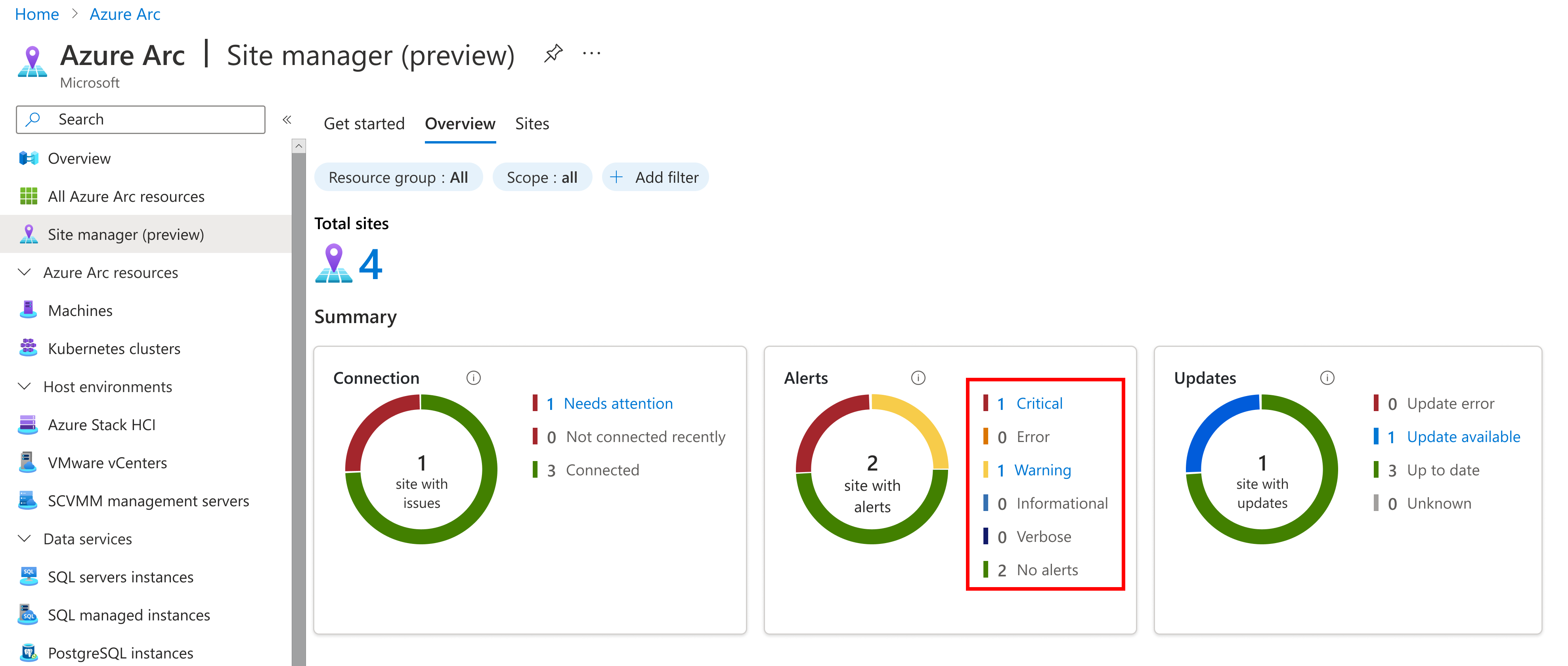Collapse the Host environments section
Image resolution: width=1568 pixels, height=666 pixels.
coord(24,387)
